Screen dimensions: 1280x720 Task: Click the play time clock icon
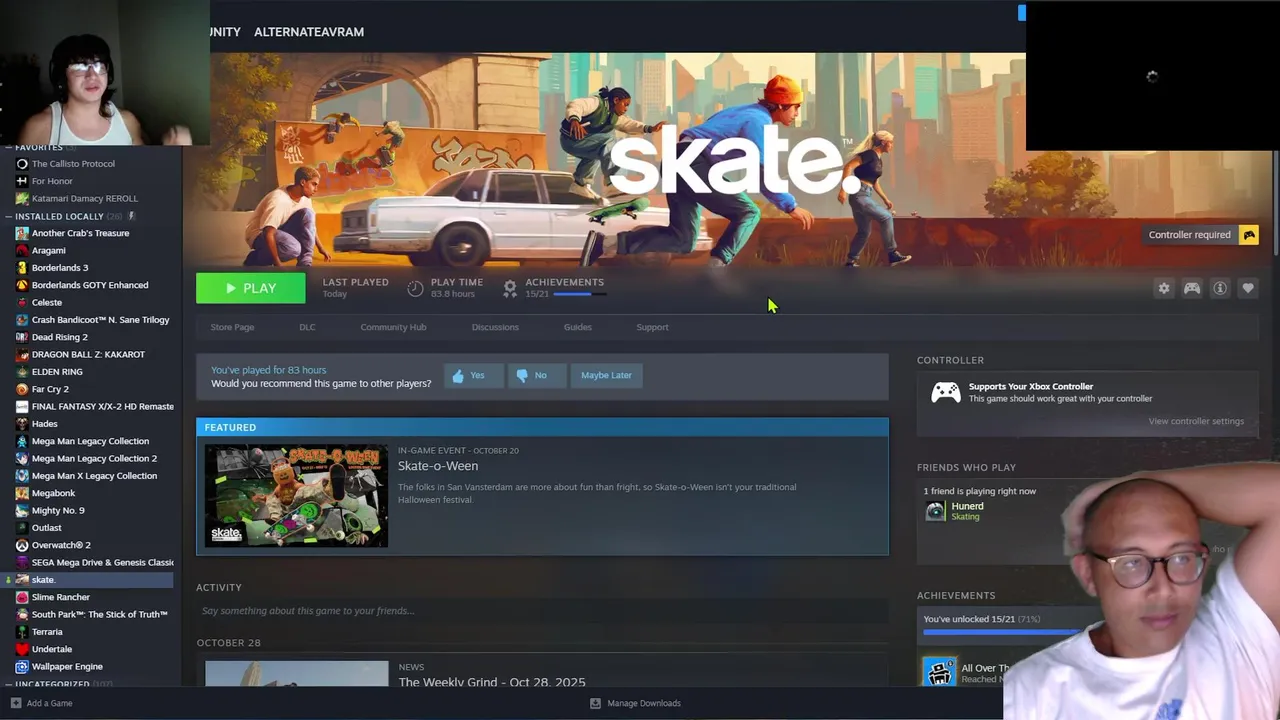(416, 288)
